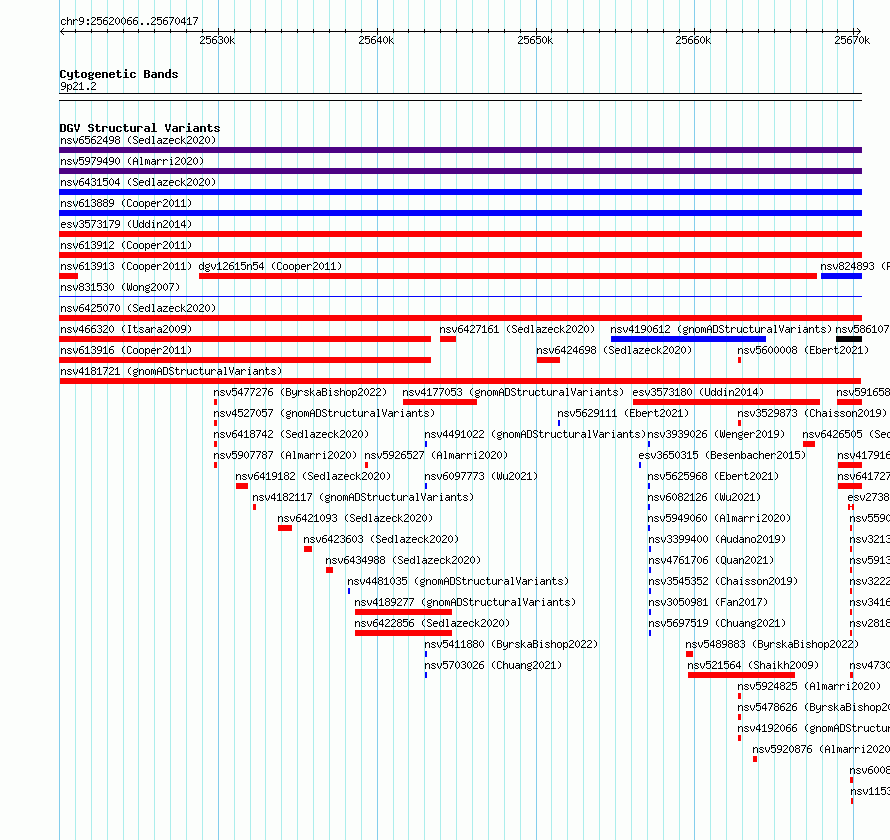Open esv3573180 (Uddin2014) variant
The width and height of the screenshot is (890, 840).
(698, 392)
